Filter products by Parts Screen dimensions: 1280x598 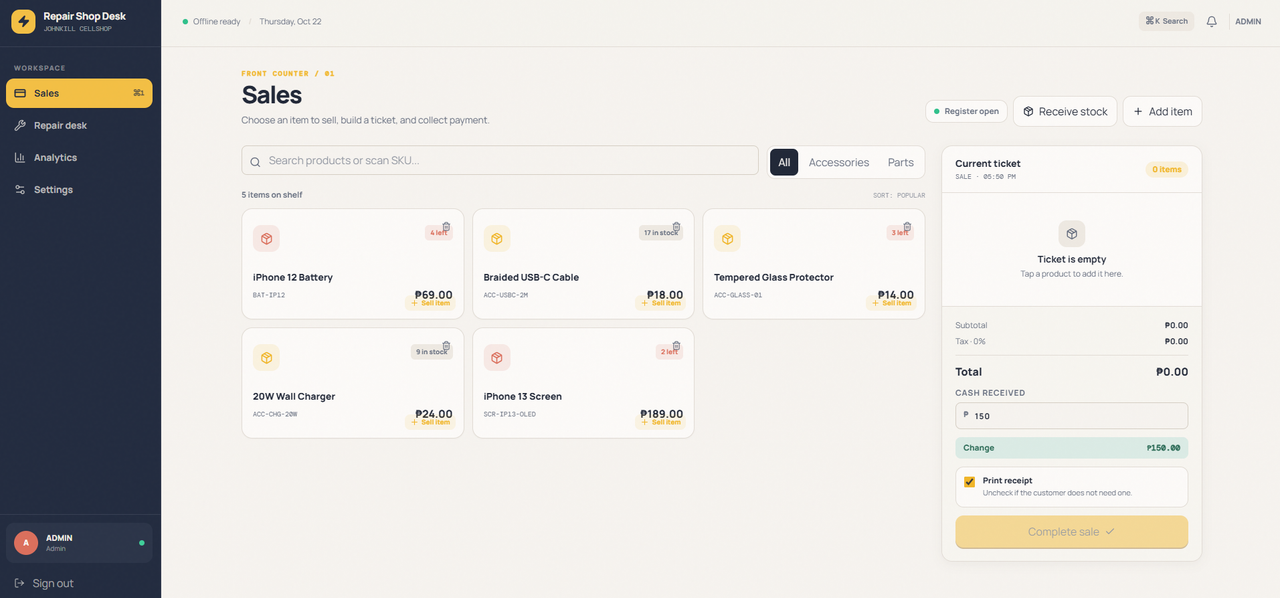(901, 162)
